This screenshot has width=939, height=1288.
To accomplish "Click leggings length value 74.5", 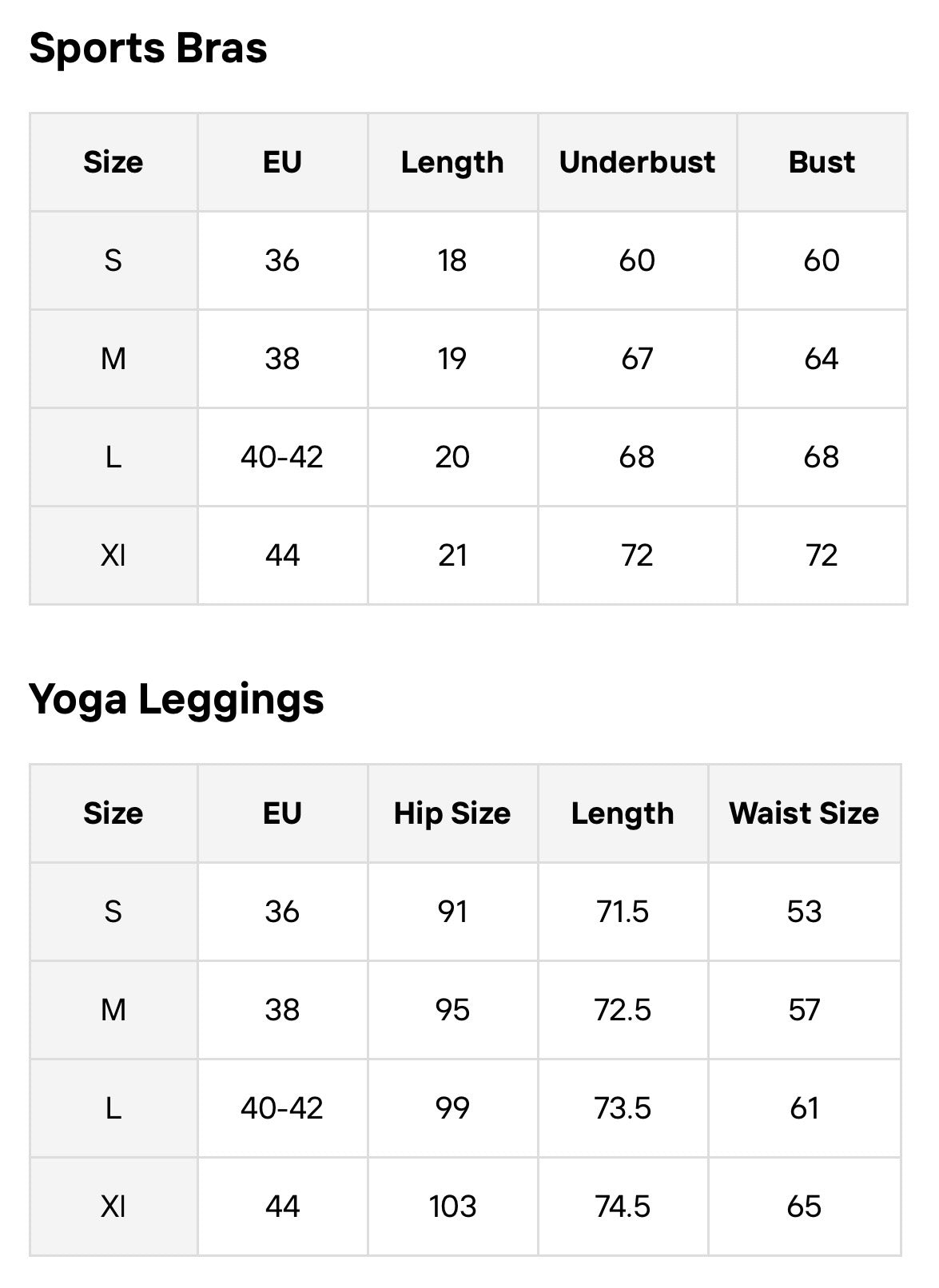I will 623,1207.
